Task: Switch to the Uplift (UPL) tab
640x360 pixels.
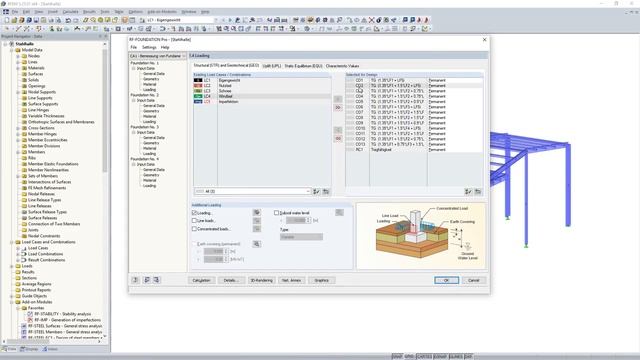Action: pyautogui.click(x=271, y=66)
